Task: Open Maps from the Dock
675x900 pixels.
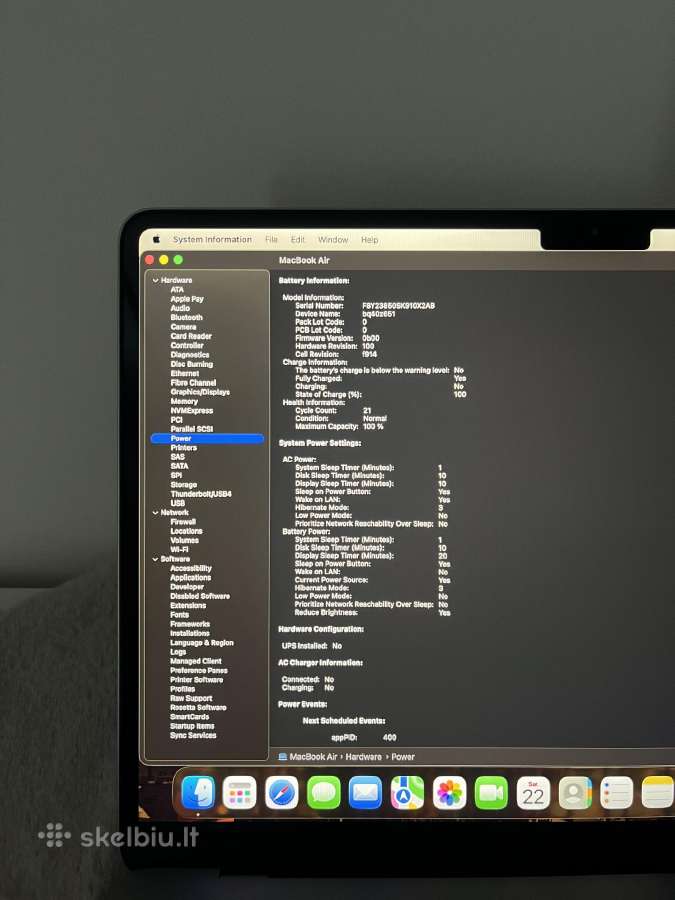Action: (407, 793)
